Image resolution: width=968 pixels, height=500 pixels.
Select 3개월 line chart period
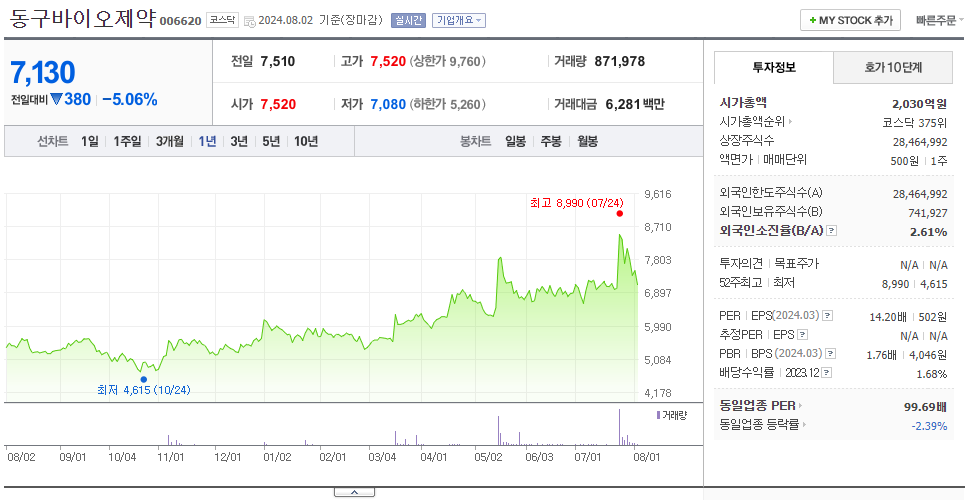[170, 141]
